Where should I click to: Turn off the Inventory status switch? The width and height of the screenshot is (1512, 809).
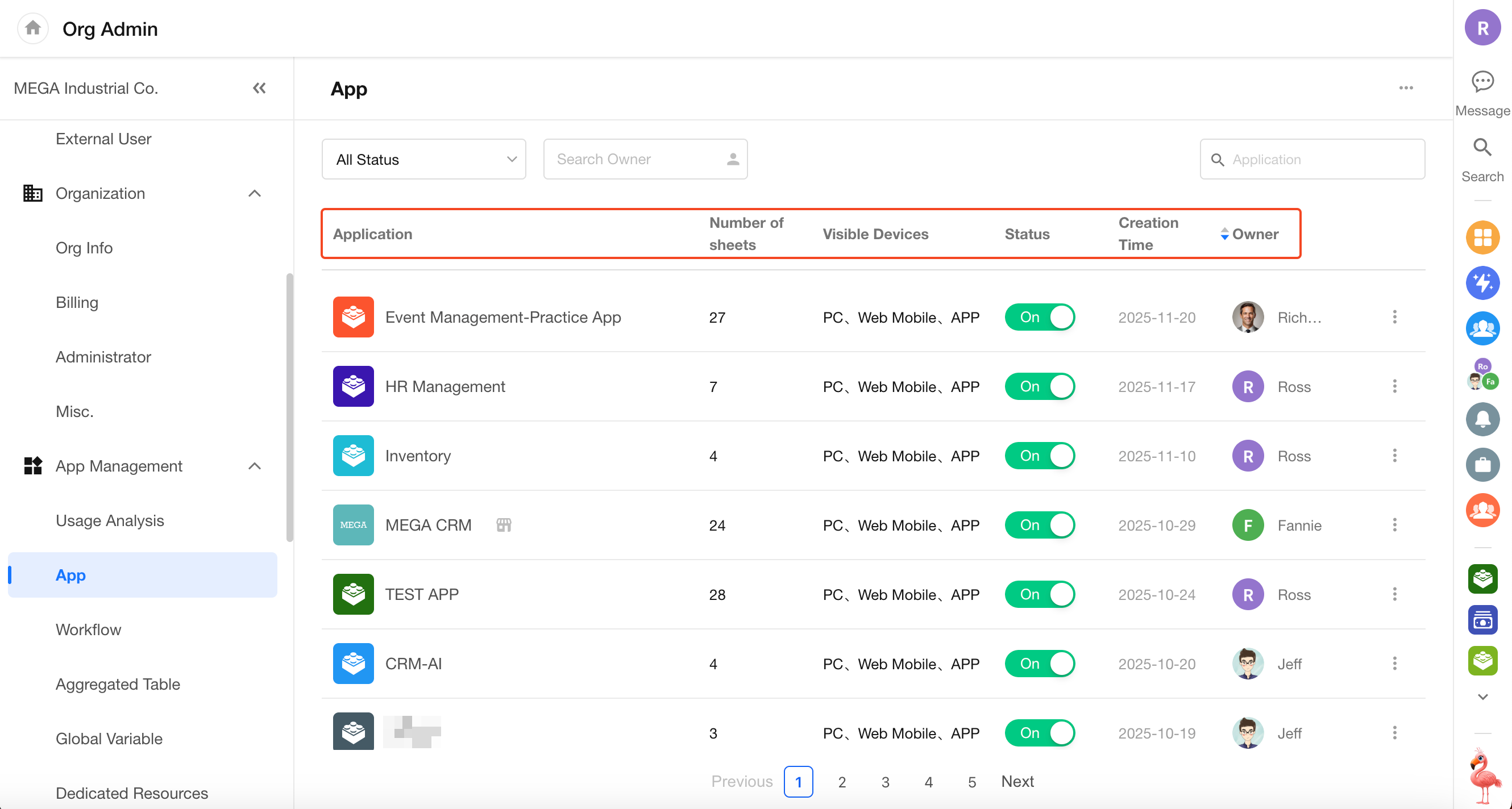coord(1040,456)
